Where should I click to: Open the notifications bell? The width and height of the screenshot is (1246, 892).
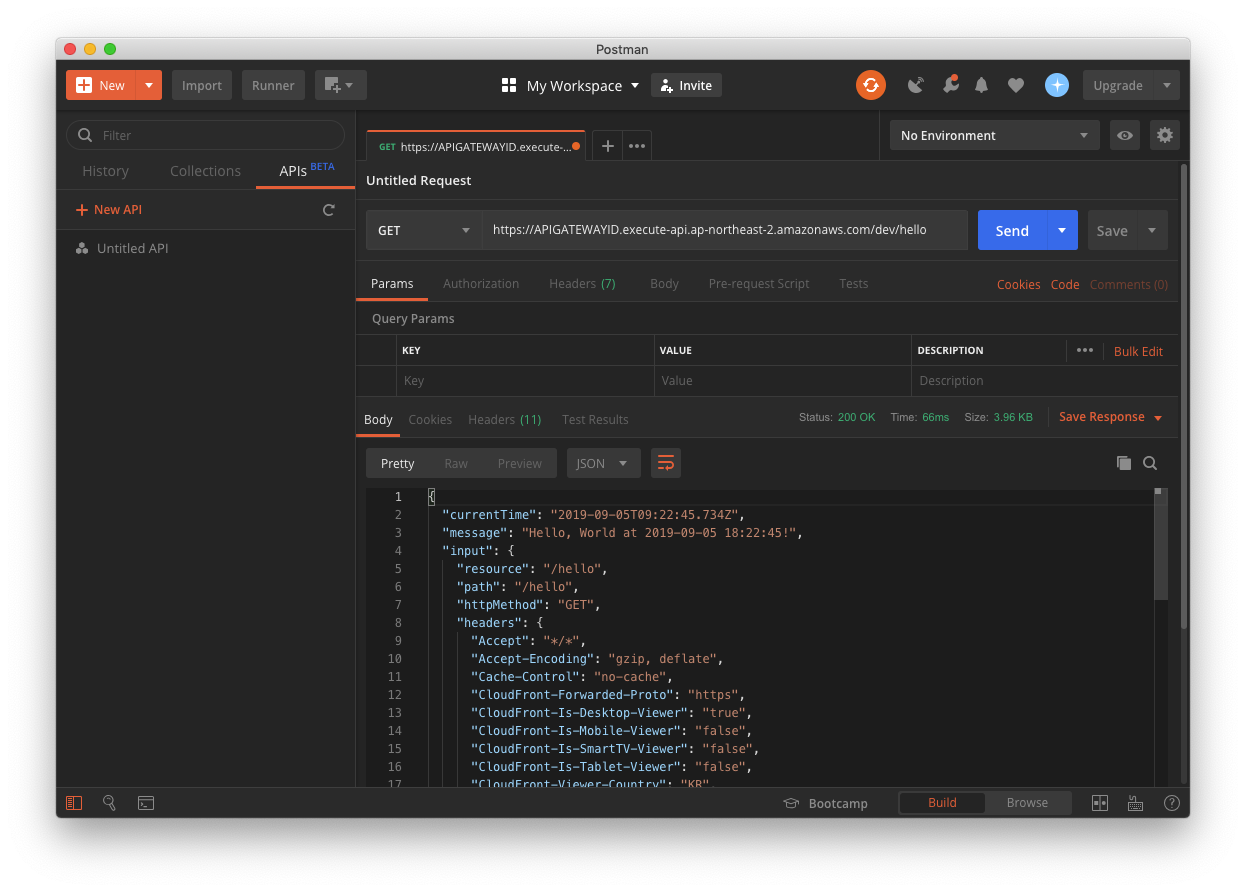(x=982, y=85)
